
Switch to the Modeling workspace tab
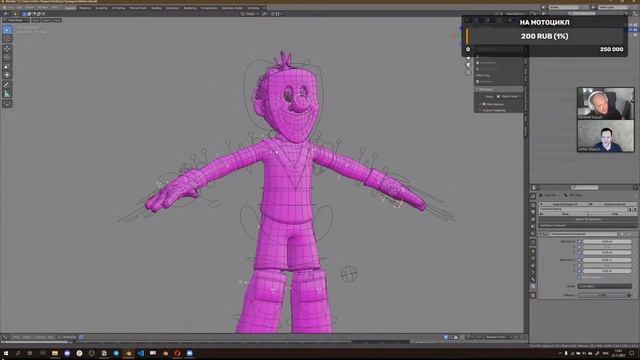[x=85, y=8]
